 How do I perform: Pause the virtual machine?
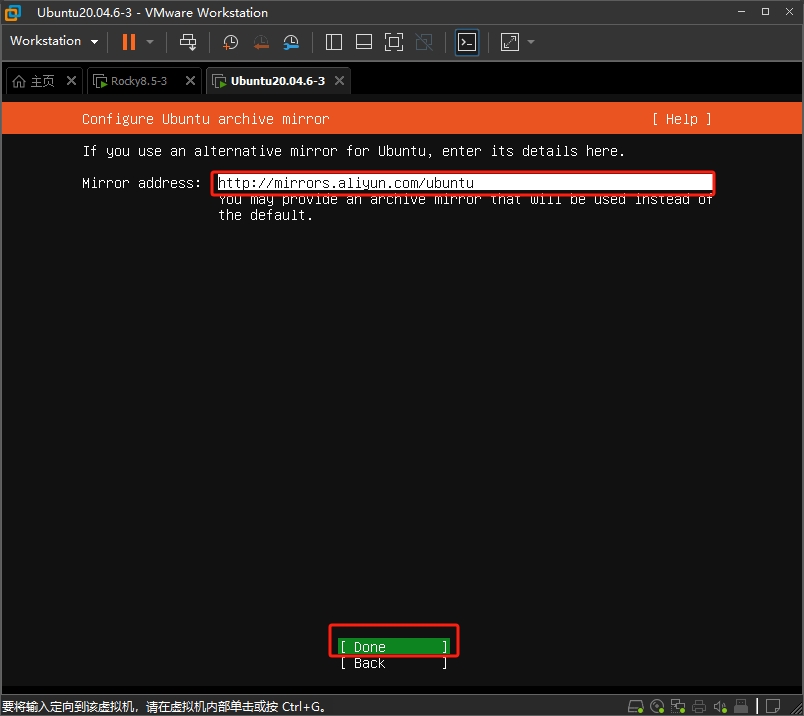click(129, 42)
